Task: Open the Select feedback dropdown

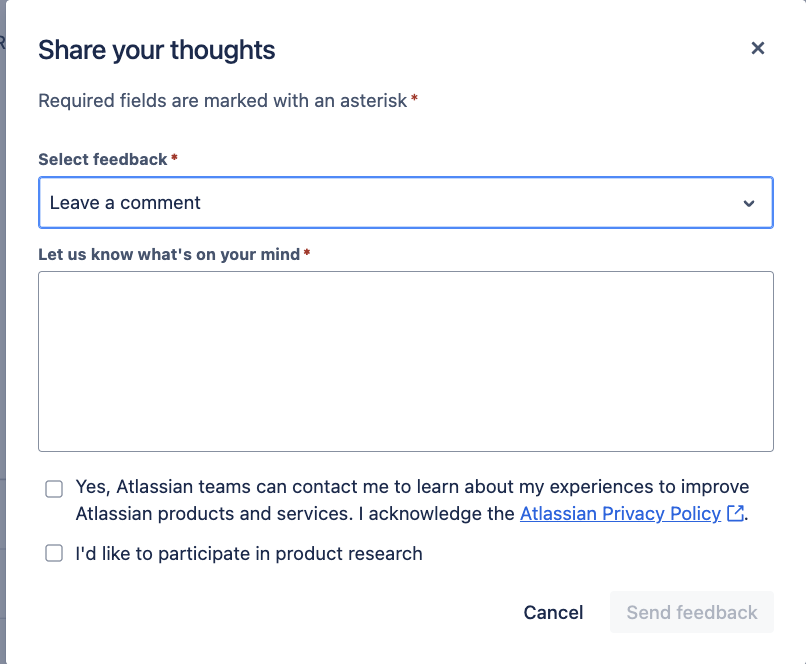Action: click(406, 202)
